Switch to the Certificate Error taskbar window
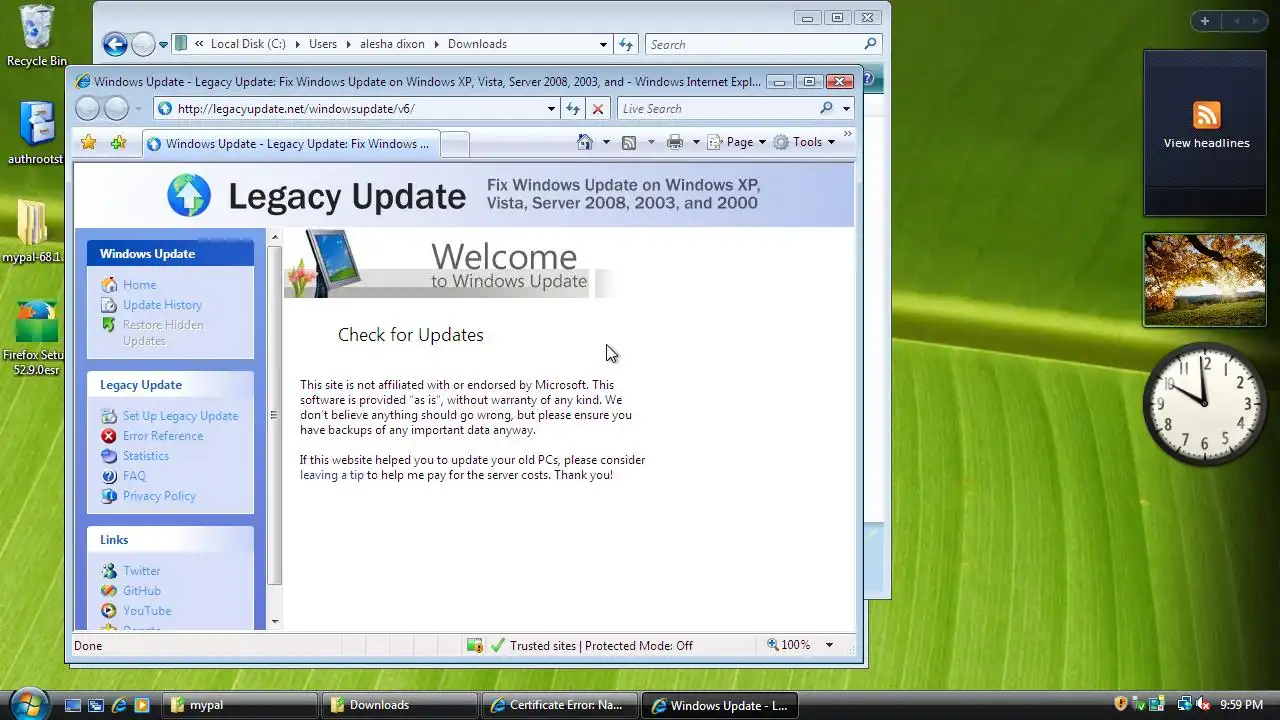Viewport: 1280px width, 720px height. (559, 705)
